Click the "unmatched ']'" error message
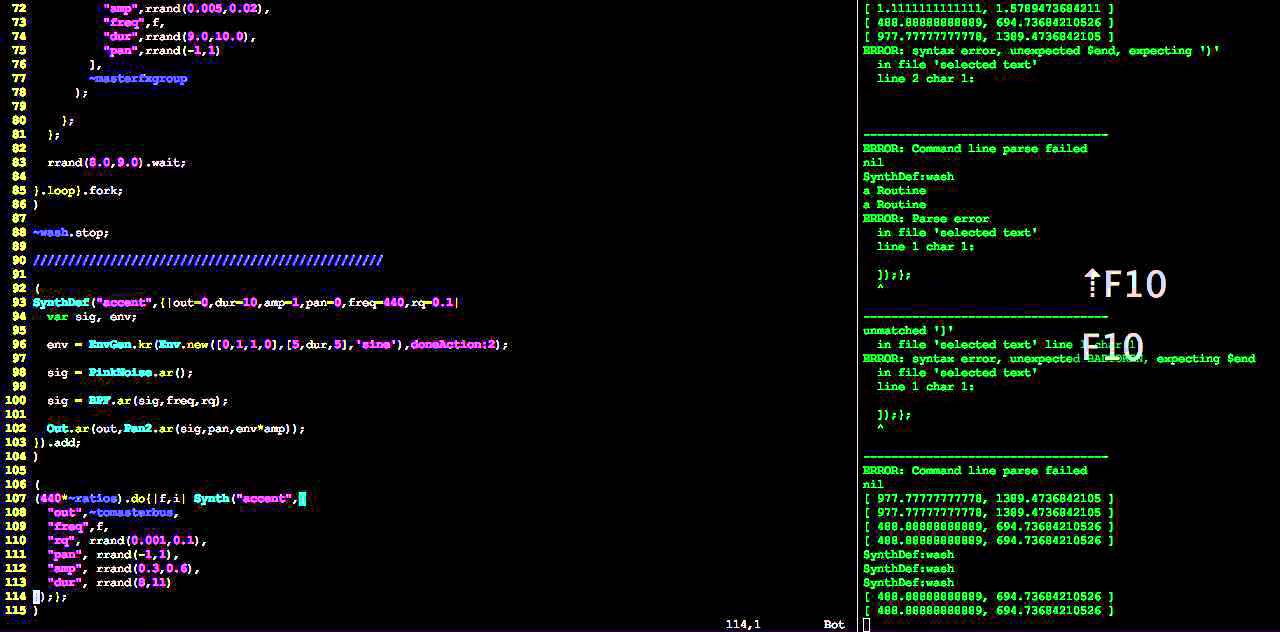Viewport: 1280px width, 632px height. coord(908,330)
